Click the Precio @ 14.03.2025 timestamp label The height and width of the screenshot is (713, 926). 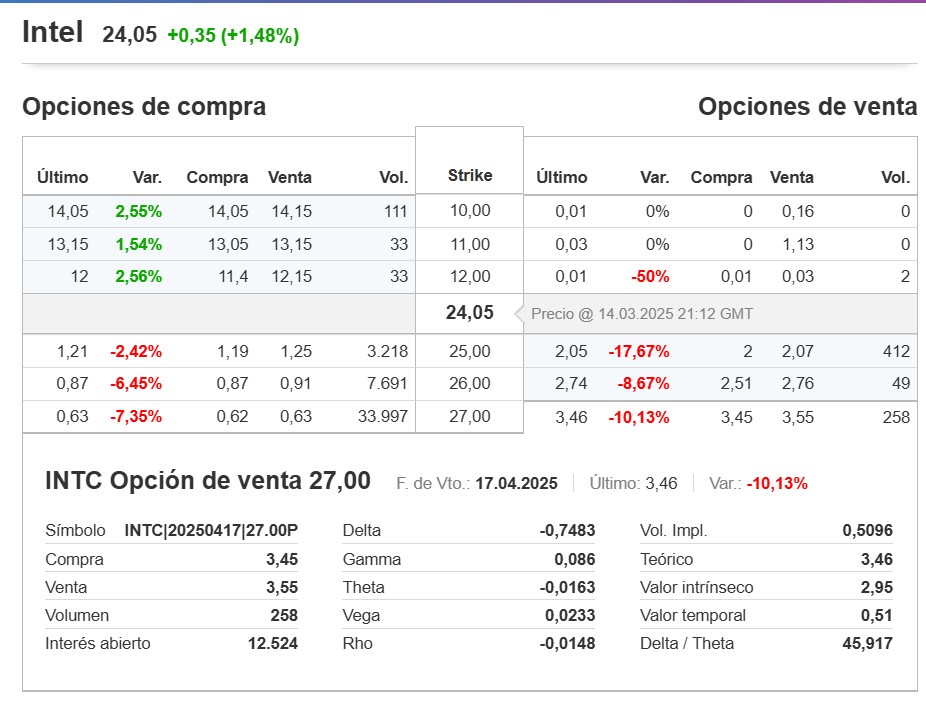point(642,314)
